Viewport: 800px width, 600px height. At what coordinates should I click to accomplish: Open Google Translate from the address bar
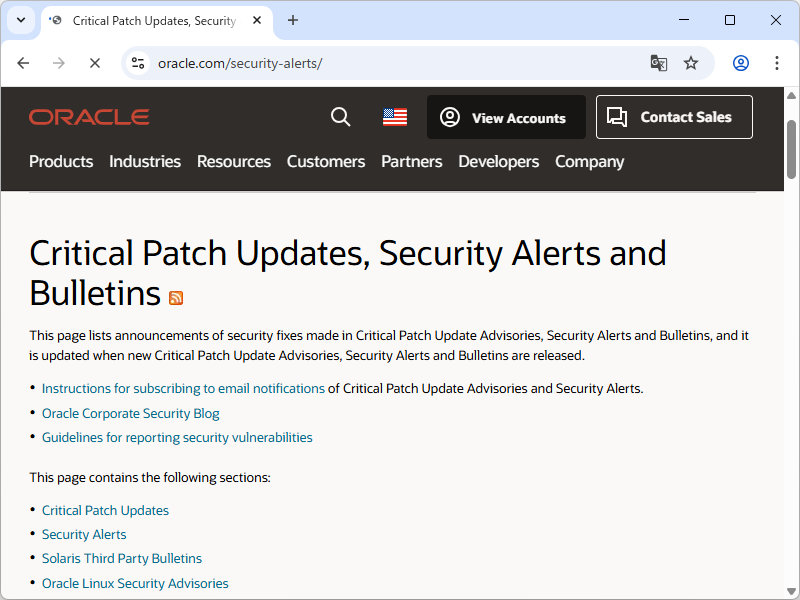pos(658,62)
